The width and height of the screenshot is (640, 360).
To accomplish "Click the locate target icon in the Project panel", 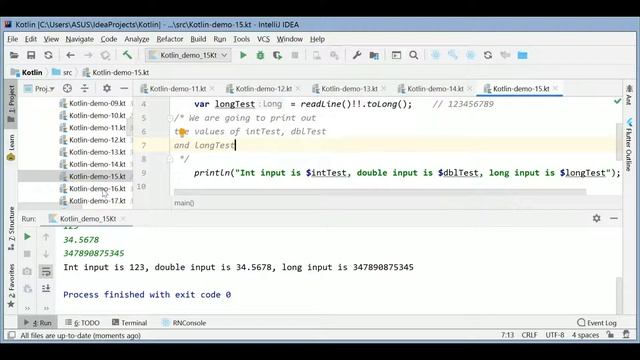I will 67,88.
